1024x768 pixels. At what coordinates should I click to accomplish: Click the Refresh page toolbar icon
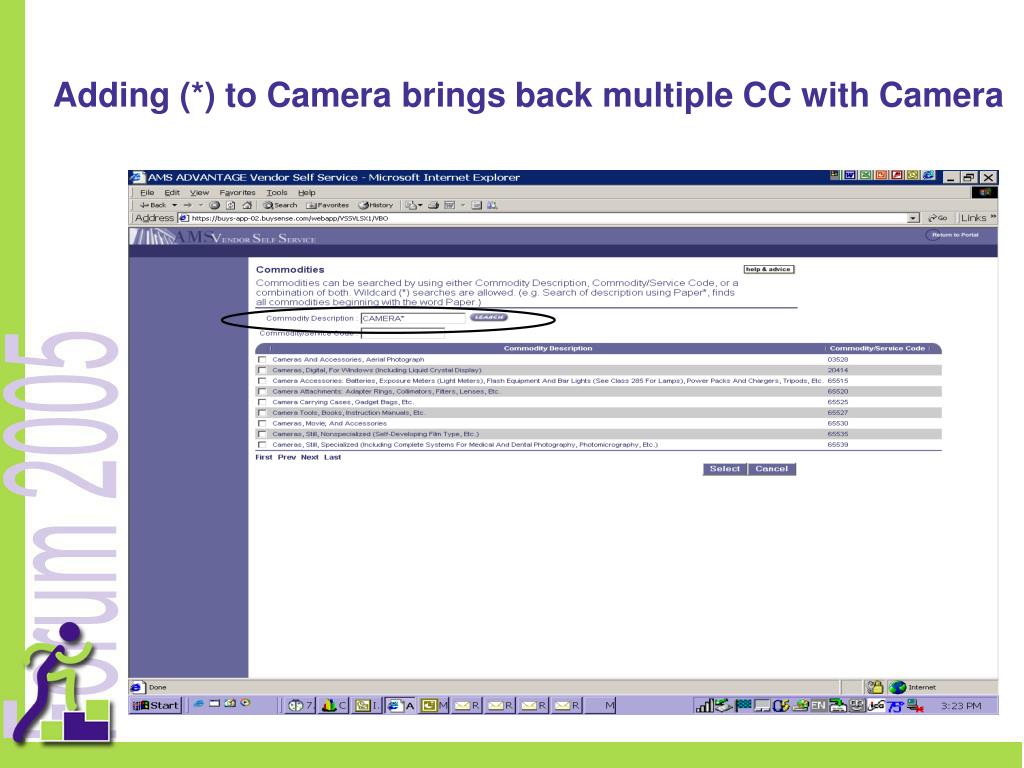coord(231,205)
